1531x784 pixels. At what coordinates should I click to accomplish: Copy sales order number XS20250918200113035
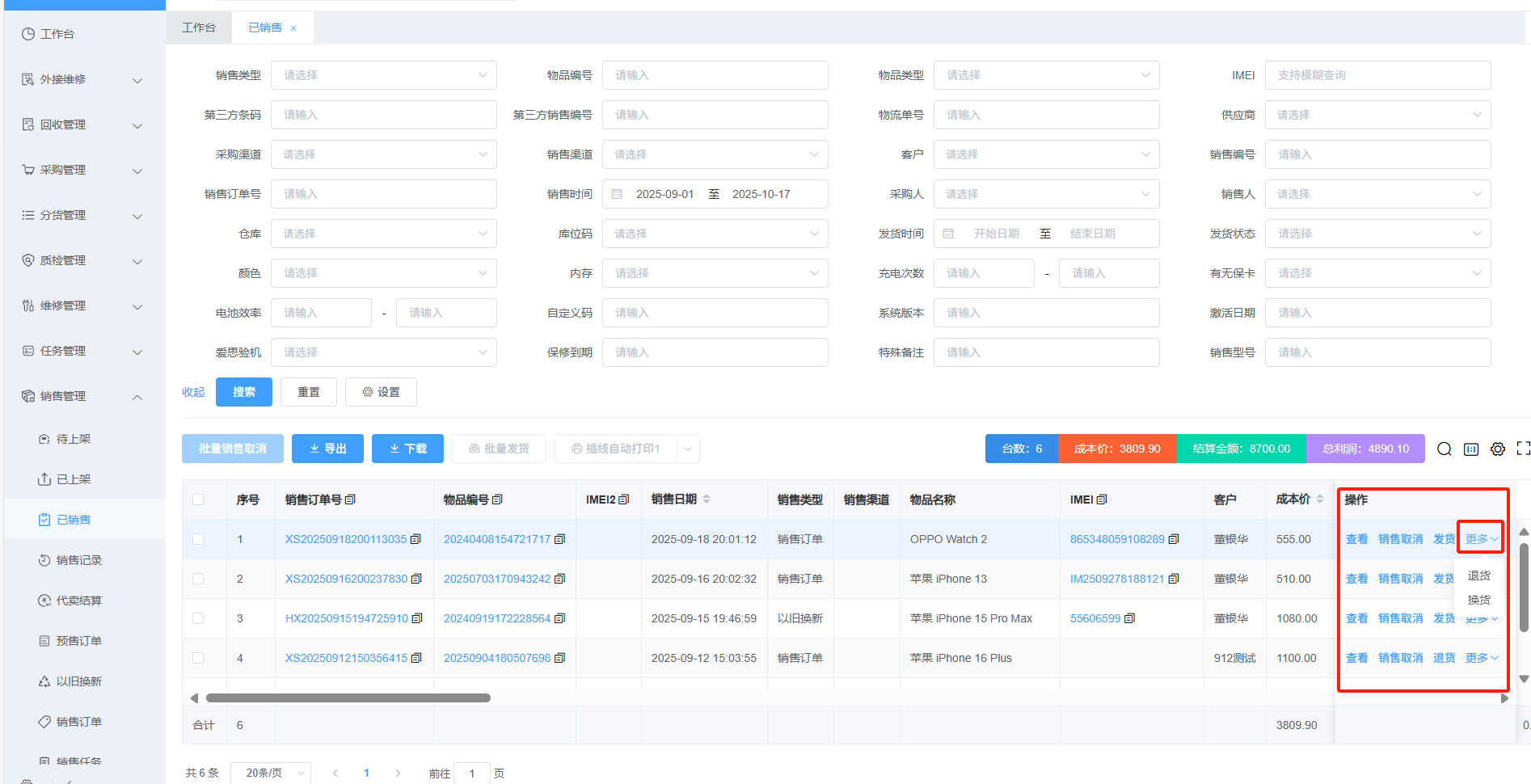[415, 539]
